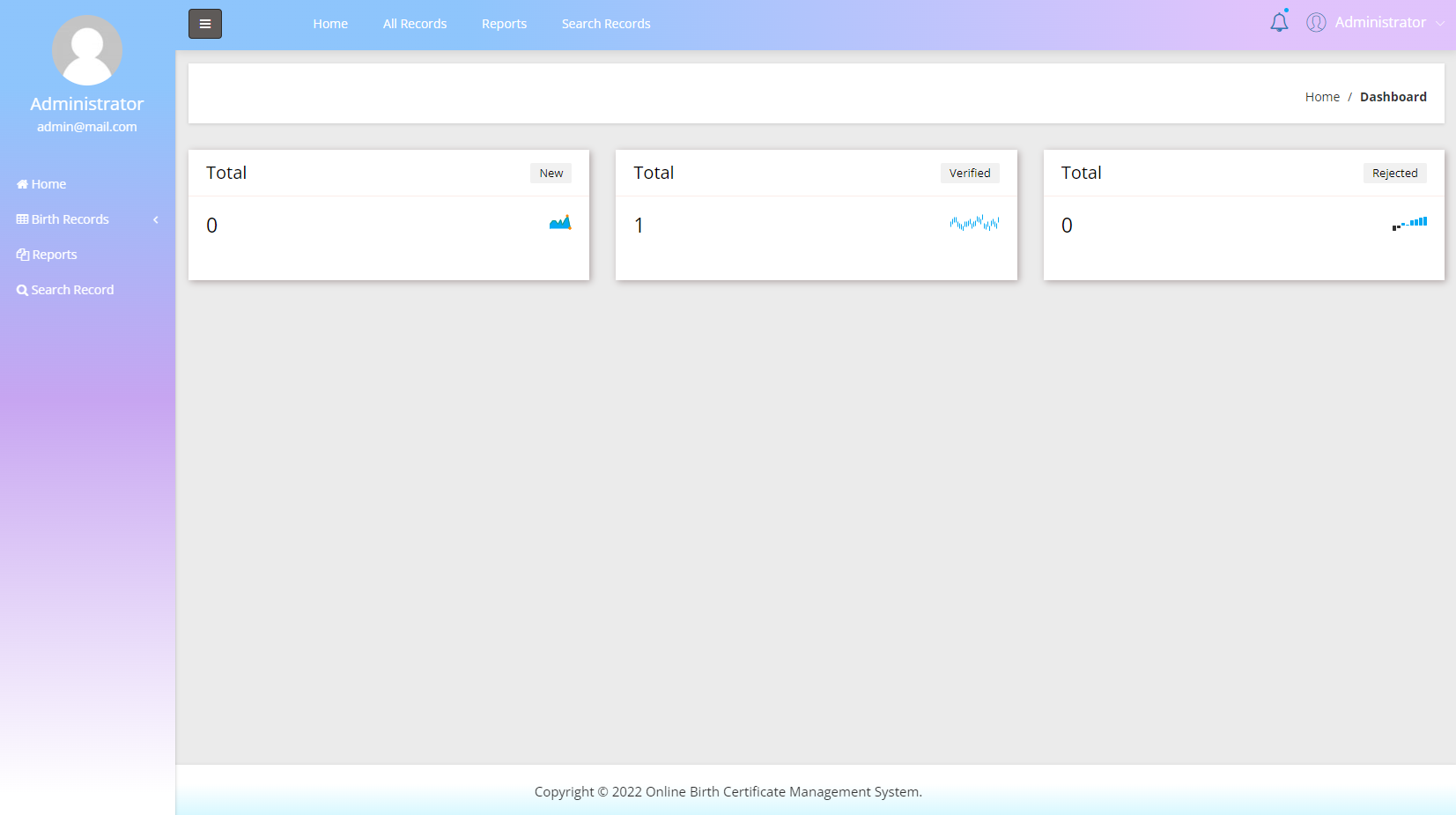Click the sparkline bar chart in Verified card
The width and height of the screenshot is (1456, 815).
(x=974, y=223)
